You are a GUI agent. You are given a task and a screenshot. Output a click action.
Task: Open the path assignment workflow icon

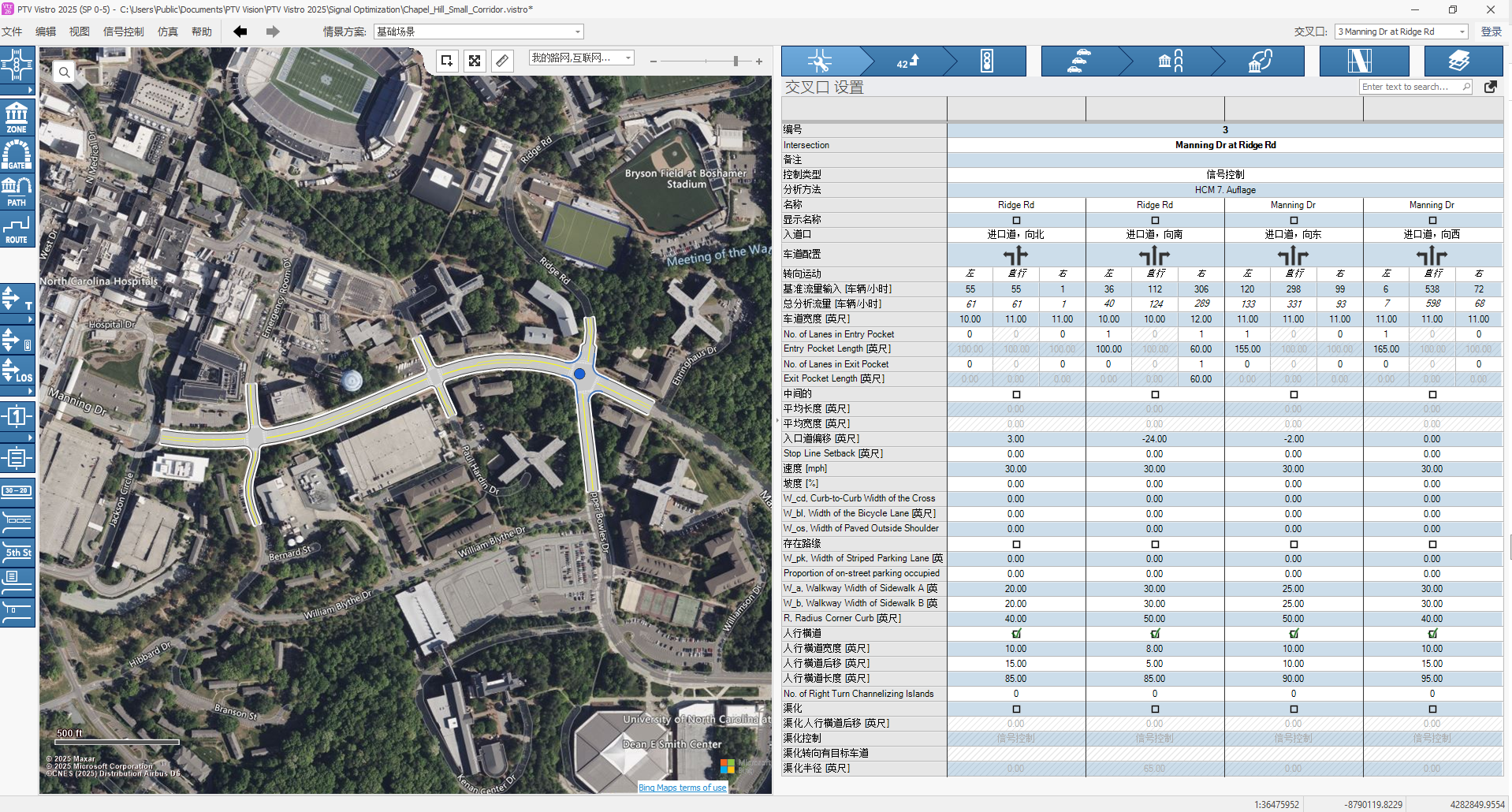[x=1261, y=61]
